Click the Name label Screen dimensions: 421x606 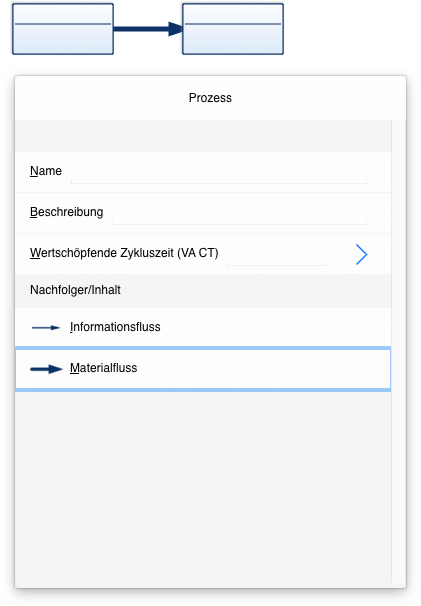[x=46, y=171]
